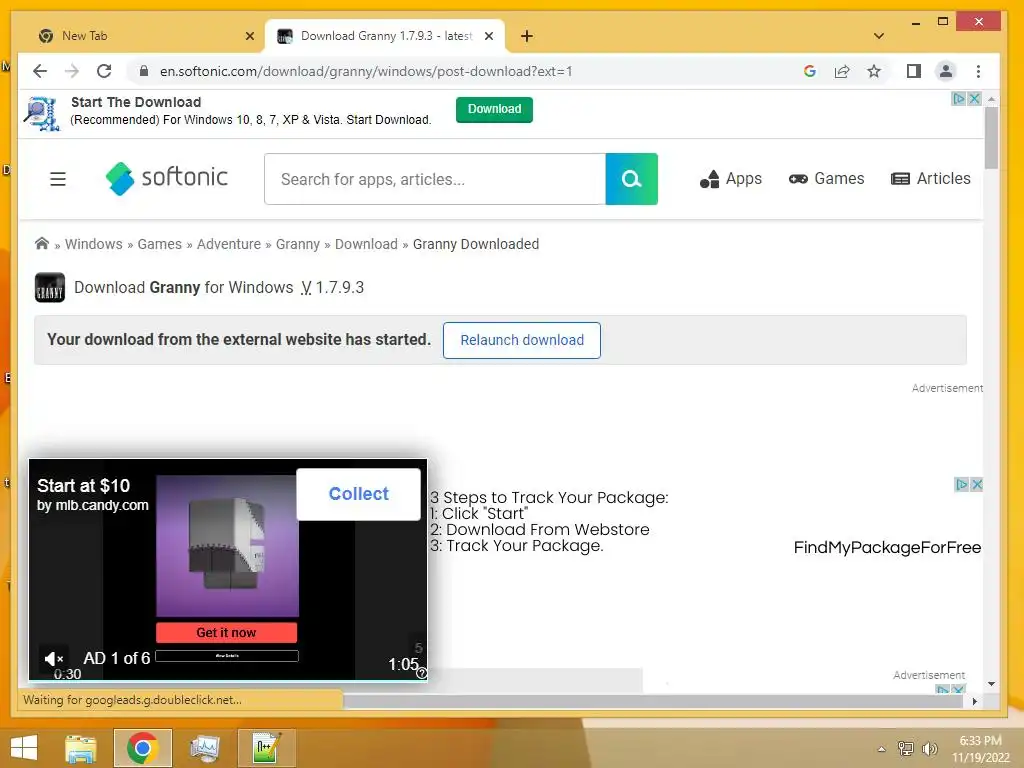Click the video ad info question icon
Viewport: 1024px width, 768px height.
click(x=422, y=673)
